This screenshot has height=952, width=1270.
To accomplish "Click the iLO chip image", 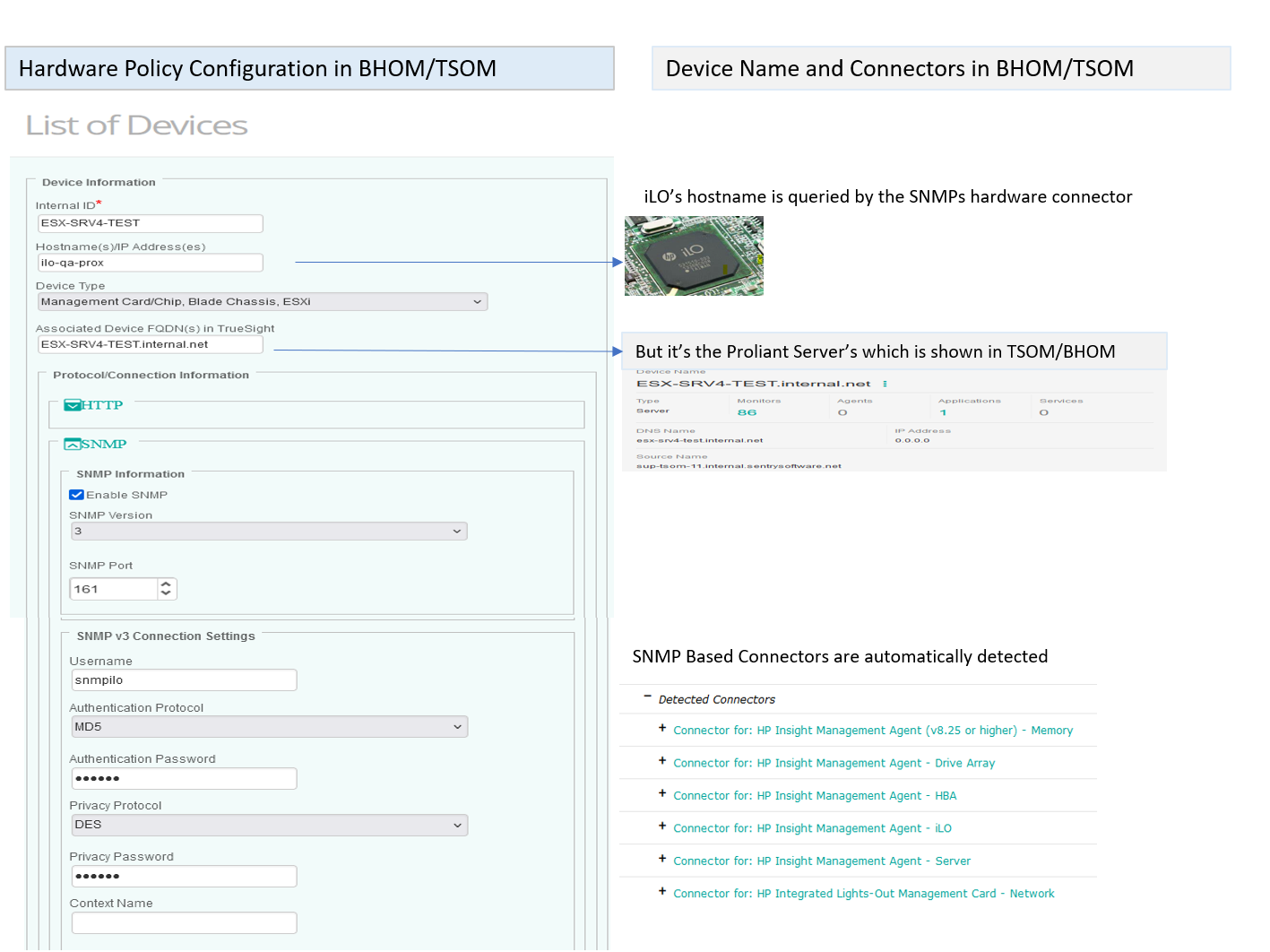I will 694,255.
